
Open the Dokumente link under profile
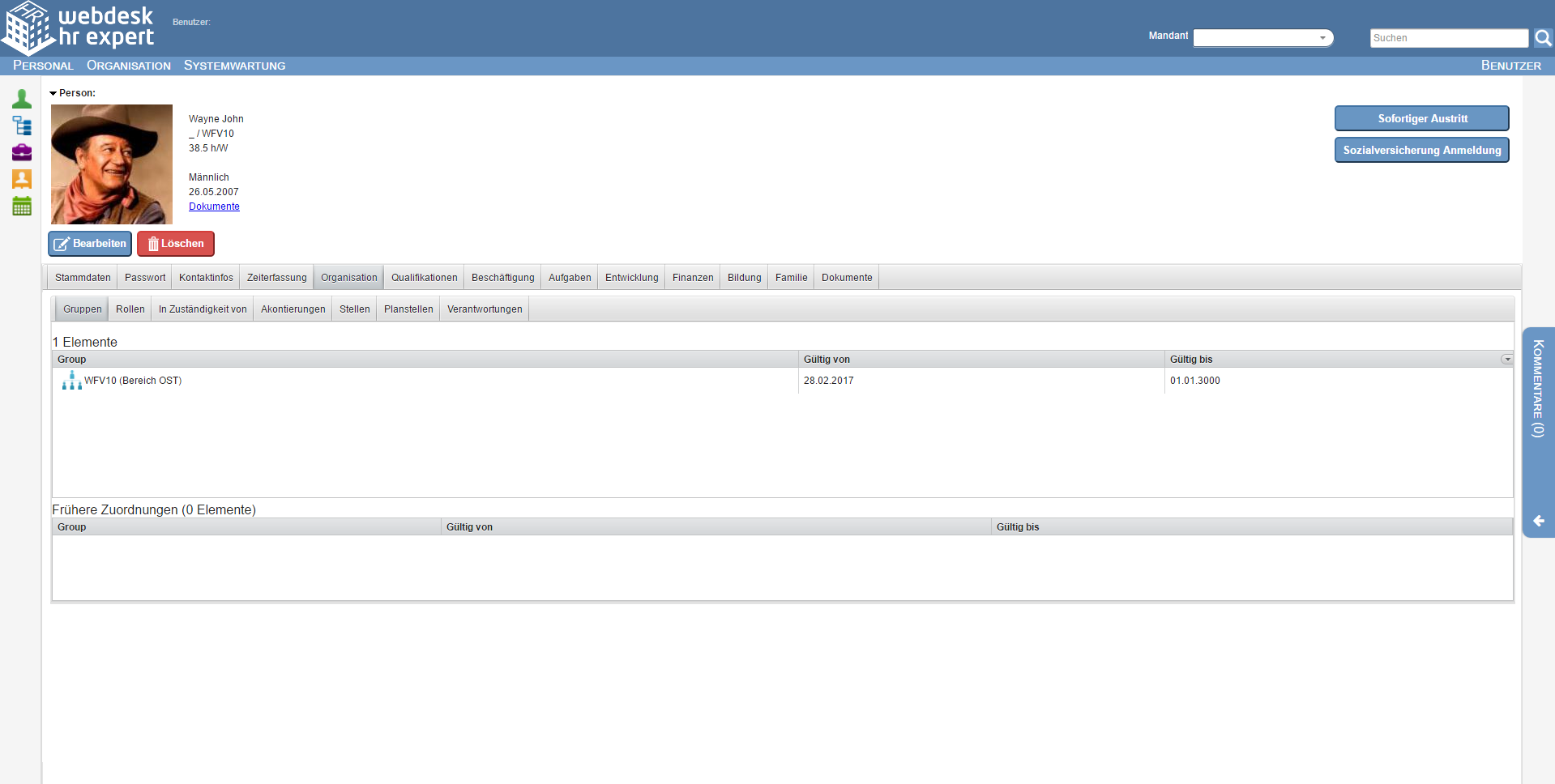[214, 207]
